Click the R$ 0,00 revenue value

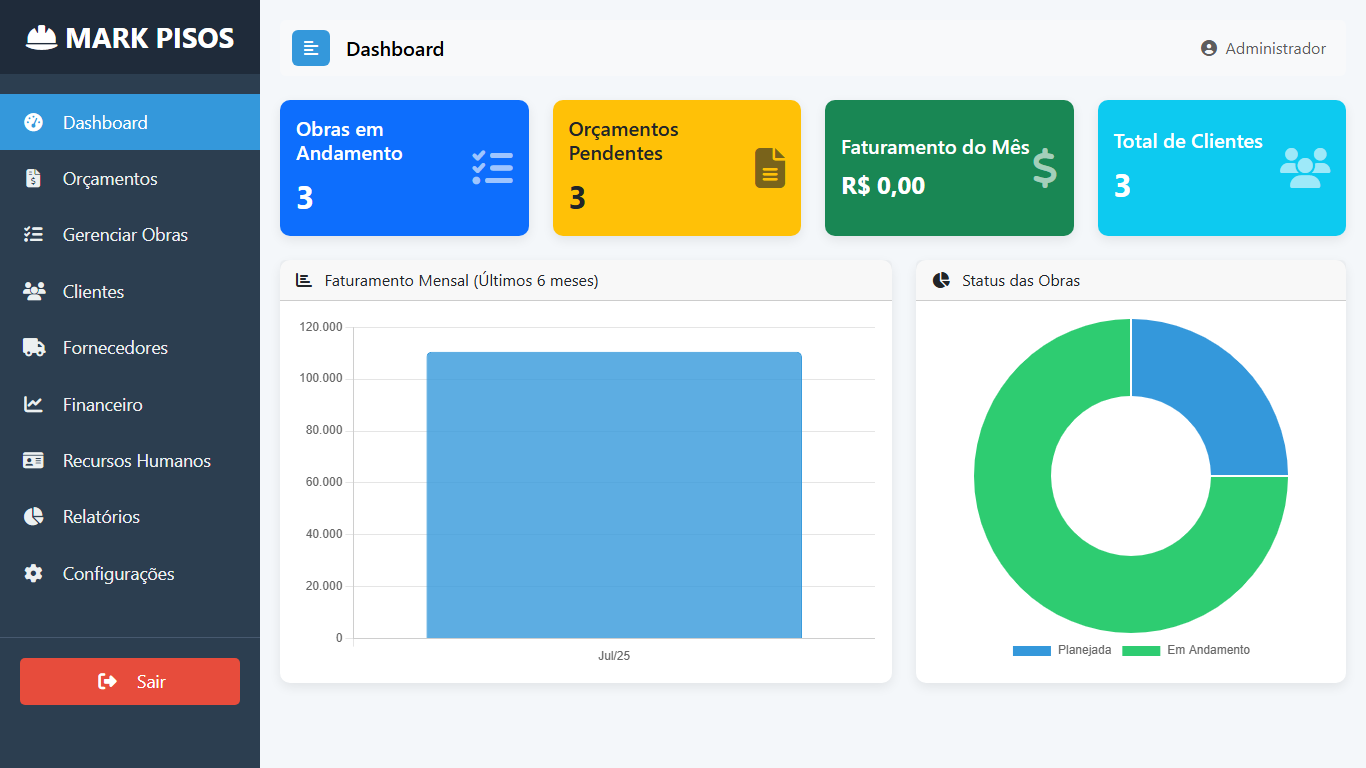pyautogui.click(x=883, y=185)
